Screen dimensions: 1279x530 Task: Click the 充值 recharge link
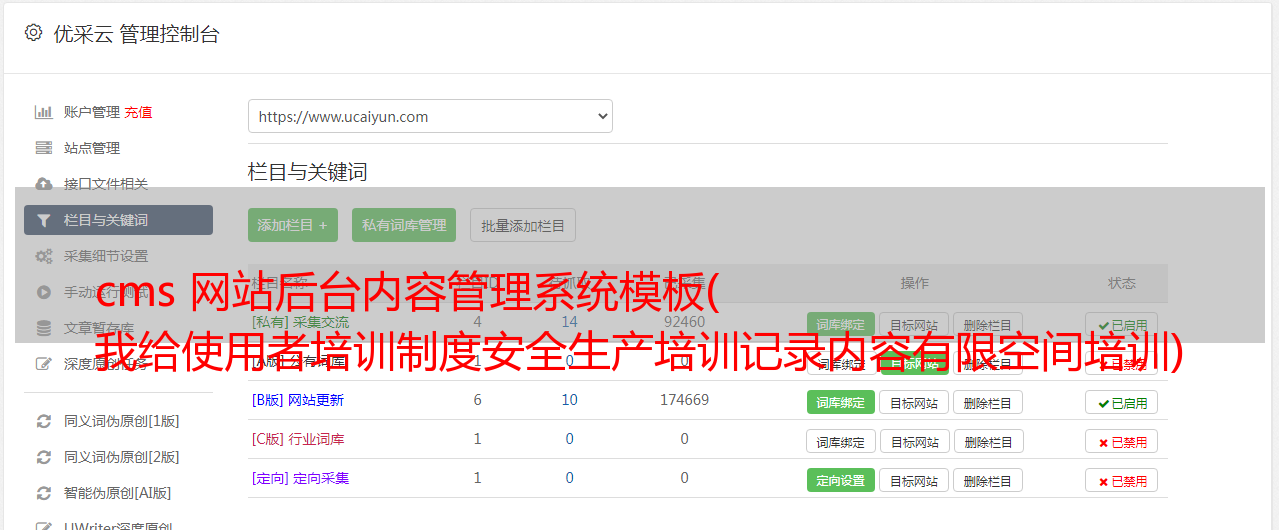coord(138,112)
